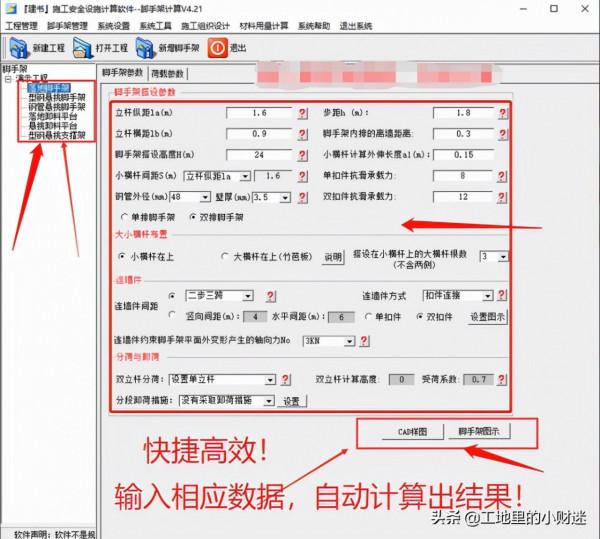Select 双排脚手架 radio button
The height and width of the screenshot is (539, 600).
[x=192, y=217]
